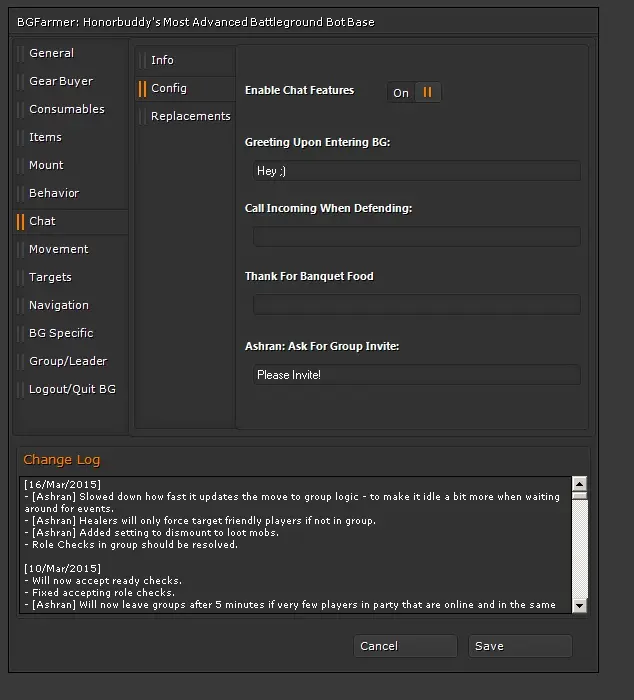Screen dimensions: 634x700
Task: Click the change log scrollbar thumb
Action: pyautogui.click(x=580, y=496)
